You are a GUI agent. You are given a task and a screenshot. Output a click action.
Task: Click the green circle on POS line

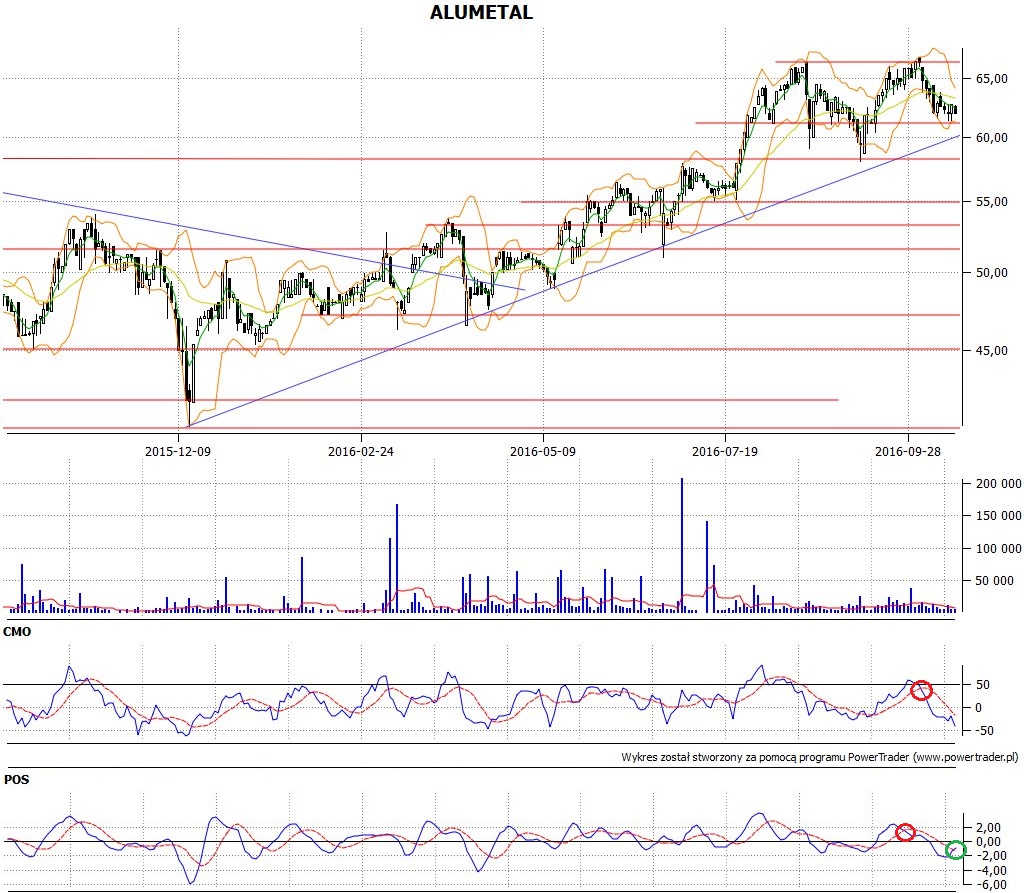[x=955, y=850]
